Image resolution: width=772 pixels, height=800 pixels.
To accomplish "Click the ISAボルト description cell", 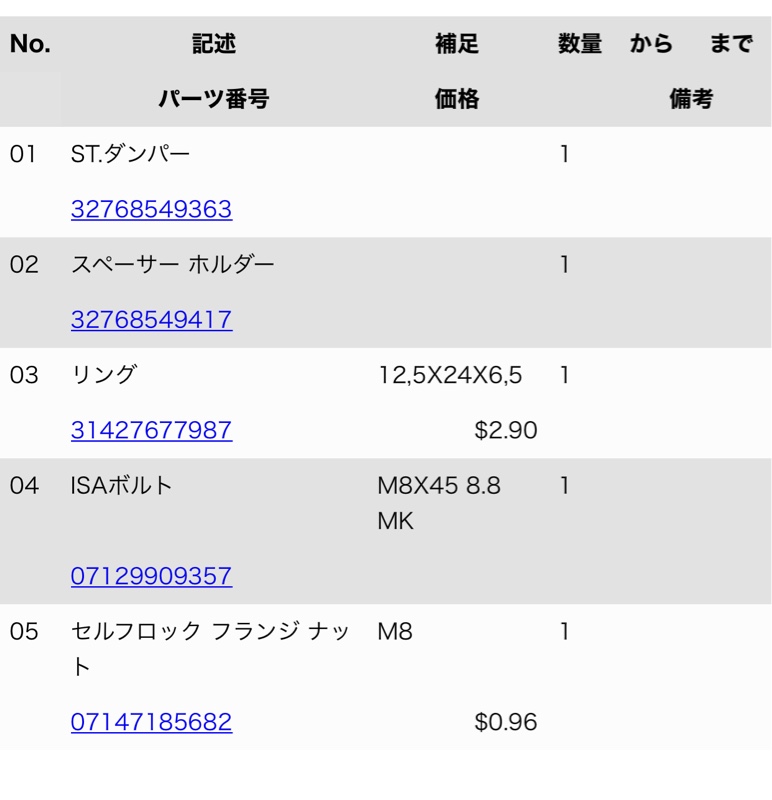I will coord(122,486).
